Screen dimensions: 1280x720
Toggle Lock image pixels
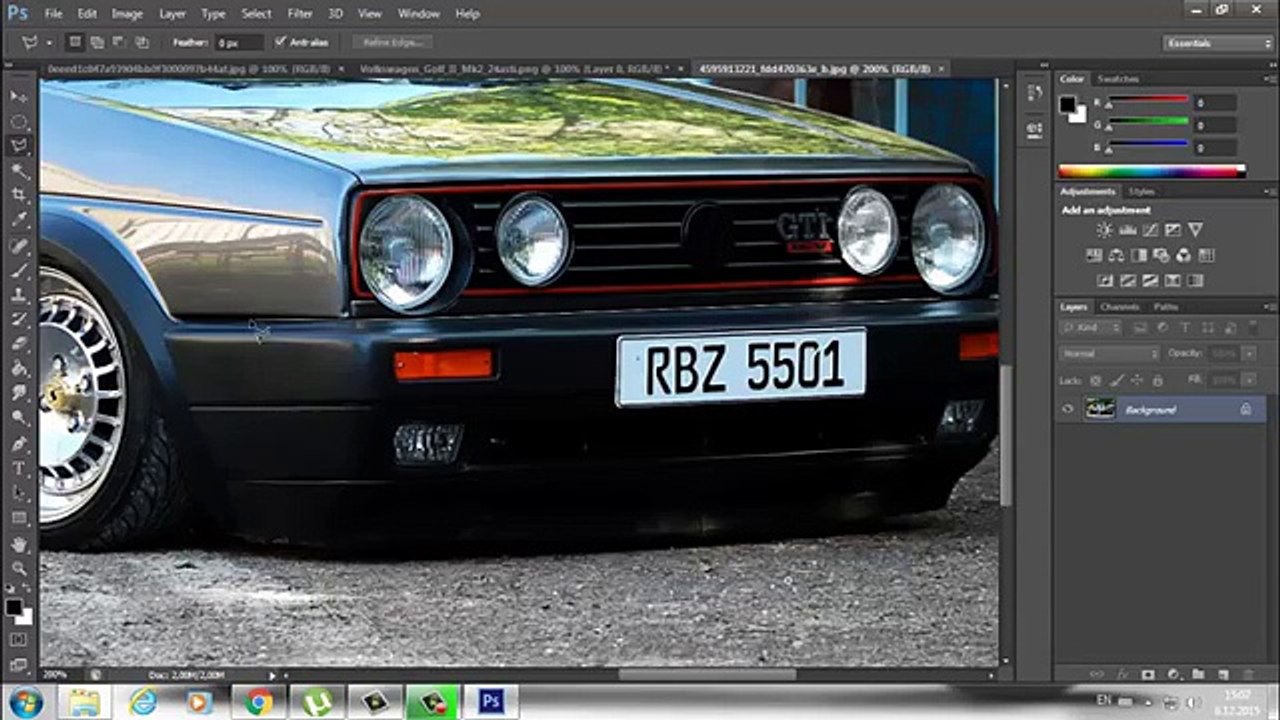(x=1117, y=381)
